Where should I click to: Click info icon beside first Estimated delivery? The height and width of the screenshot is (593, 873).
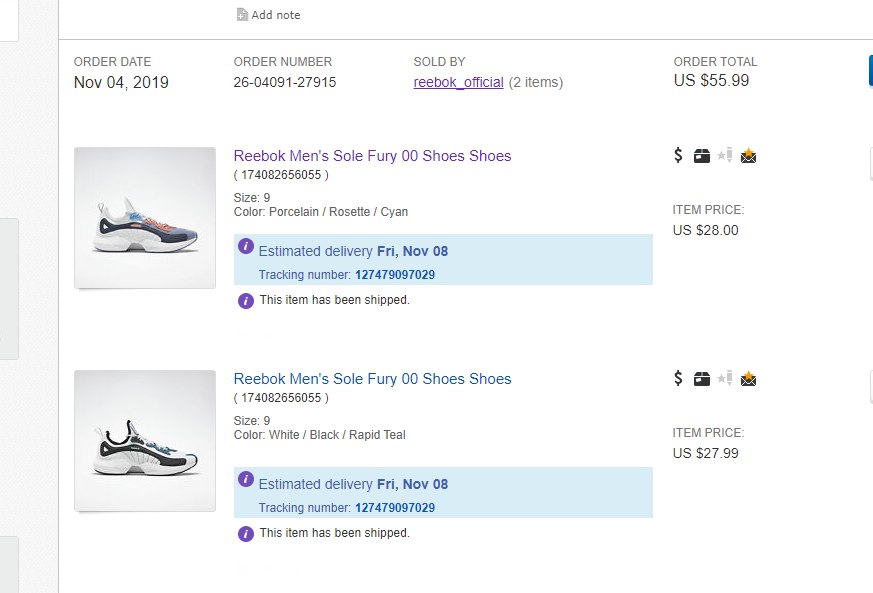click(x=246, y=246)
